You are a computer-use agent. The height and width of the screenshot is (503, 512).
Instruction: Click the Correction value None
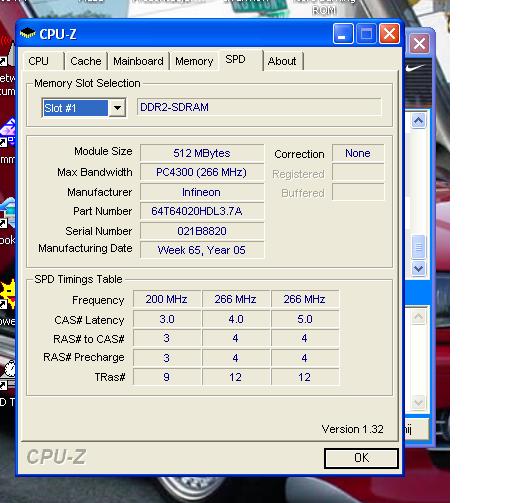pos(358,153)
